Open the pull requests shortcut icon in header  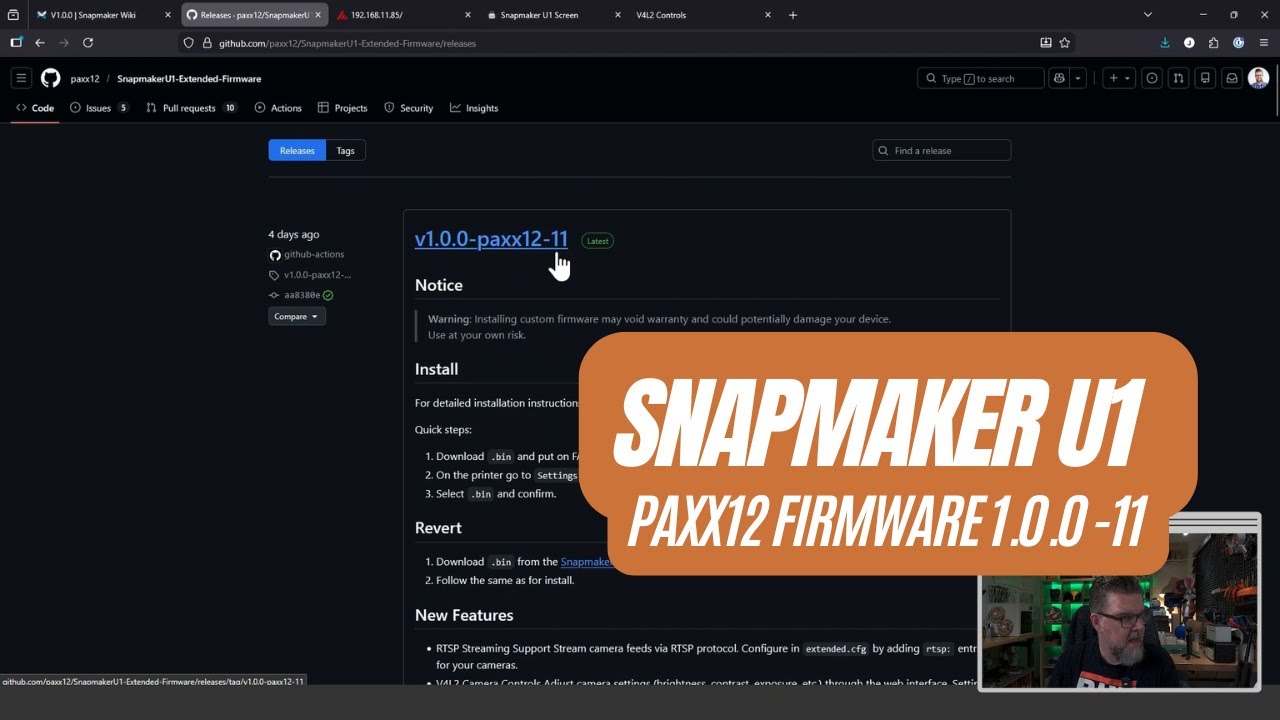(1179, 78)
